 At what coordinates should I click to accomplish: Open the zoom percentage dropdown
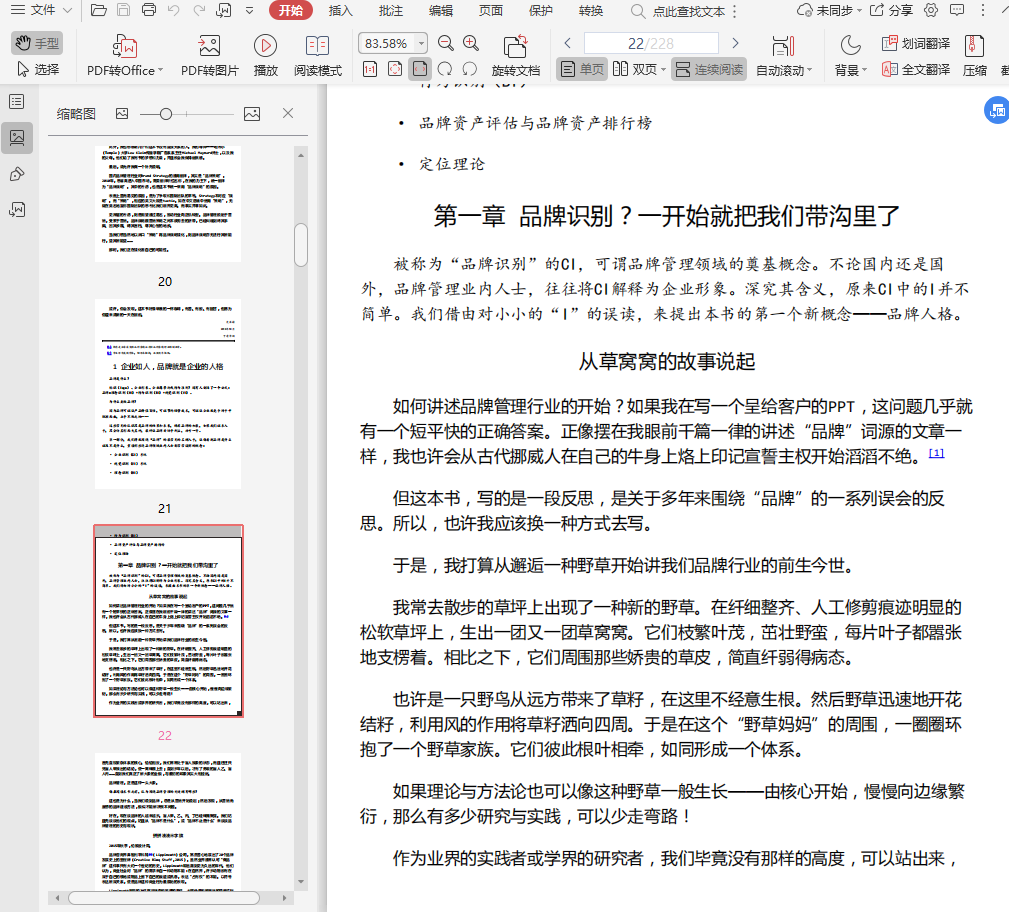pos(421,43)
